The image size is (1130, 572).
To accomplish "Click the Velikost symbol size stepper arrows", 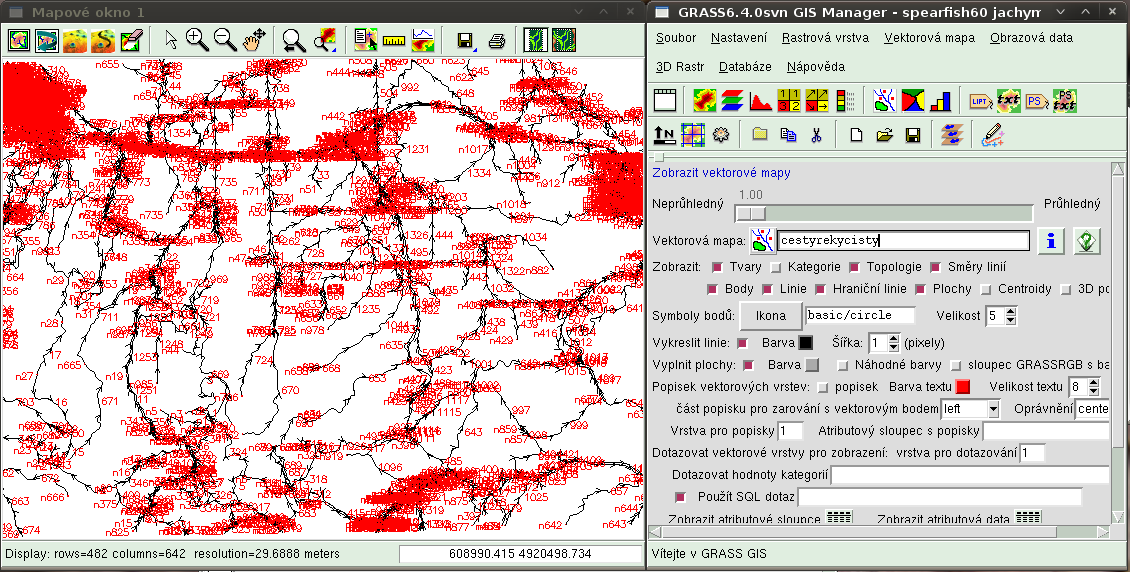I will [1010, 315].
